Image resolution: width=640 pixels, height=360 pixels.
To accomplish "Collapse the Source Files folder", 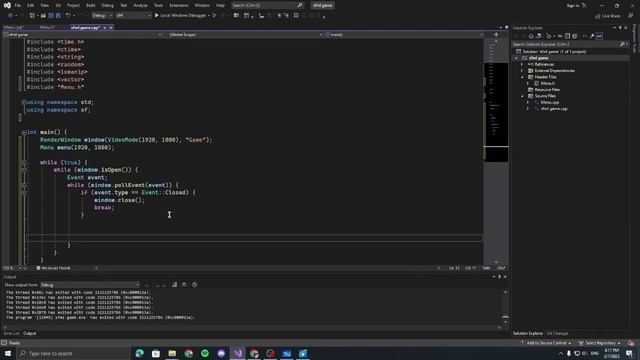I will pos(522,96).
